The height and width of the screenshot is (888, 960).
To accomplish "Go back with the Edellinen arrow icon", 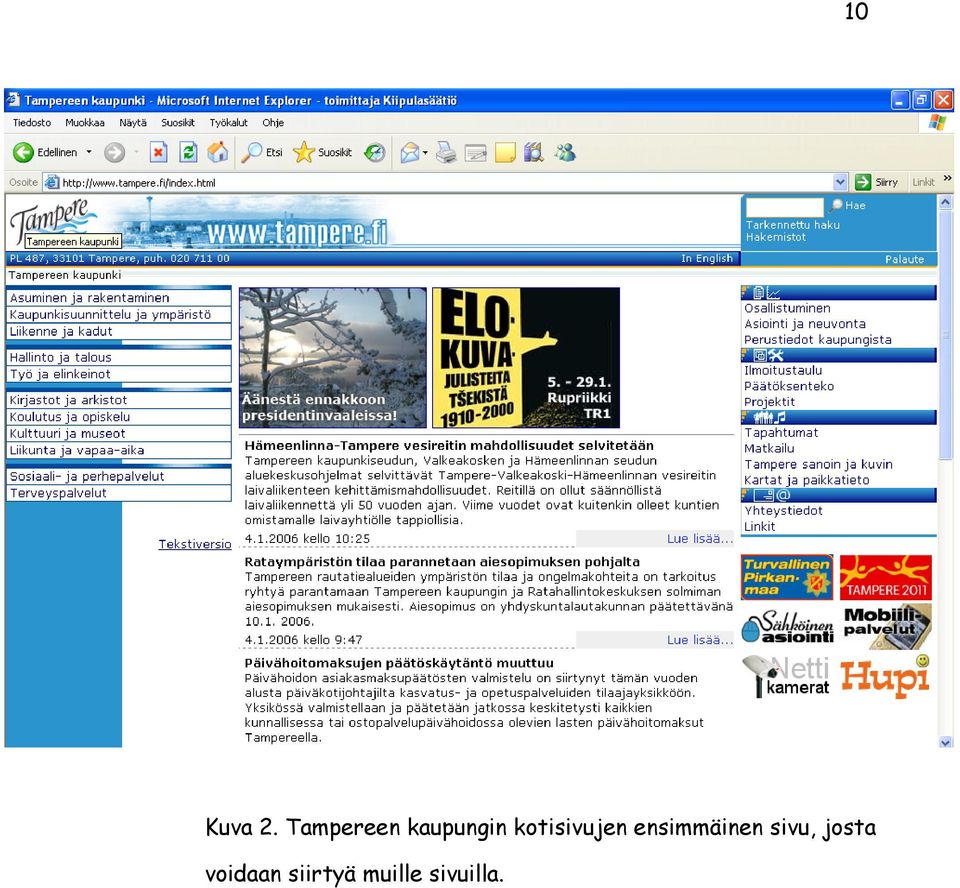I will [x=23, y=152].
